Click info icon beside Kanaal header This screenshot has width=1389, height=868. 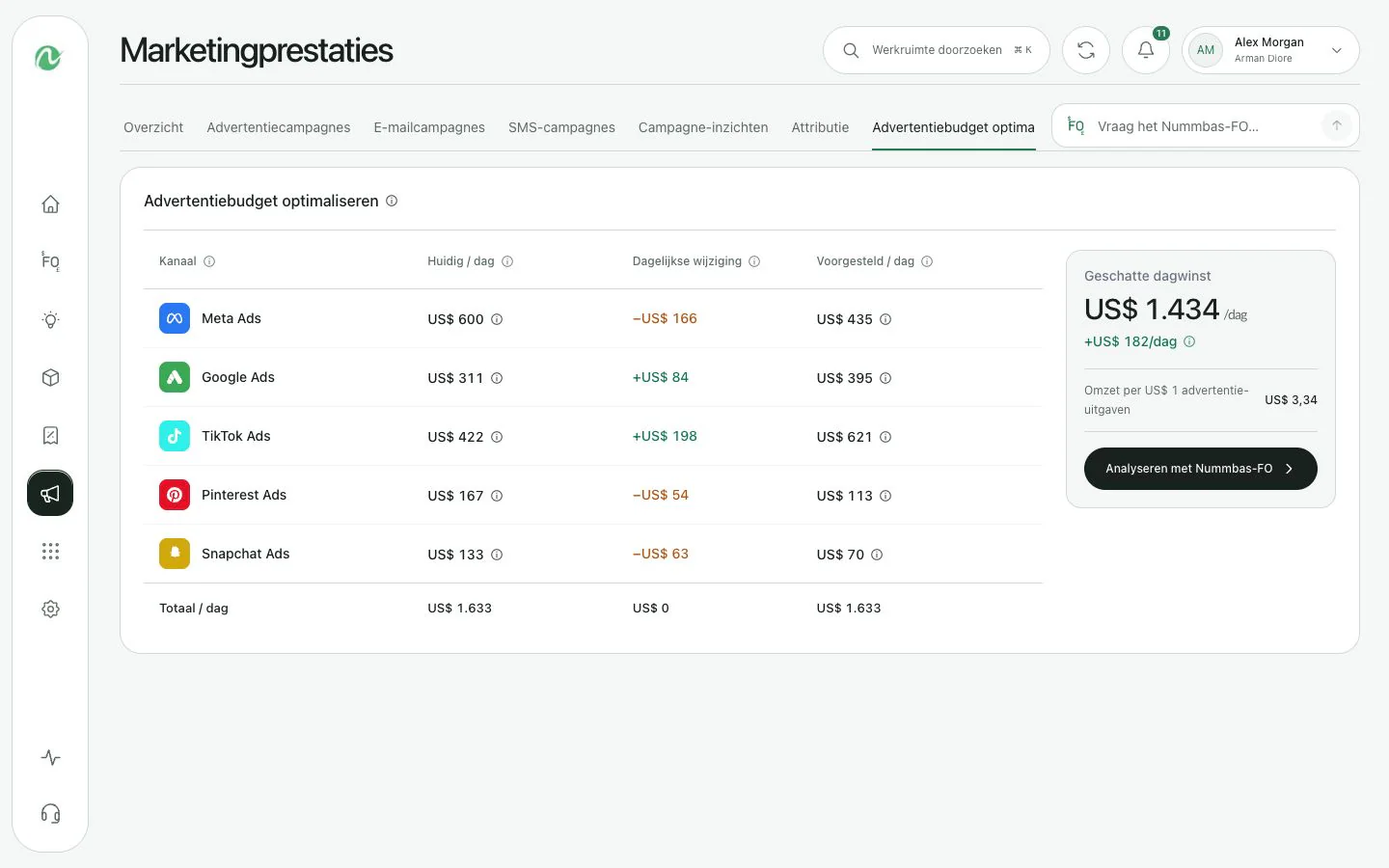point(209,261)
